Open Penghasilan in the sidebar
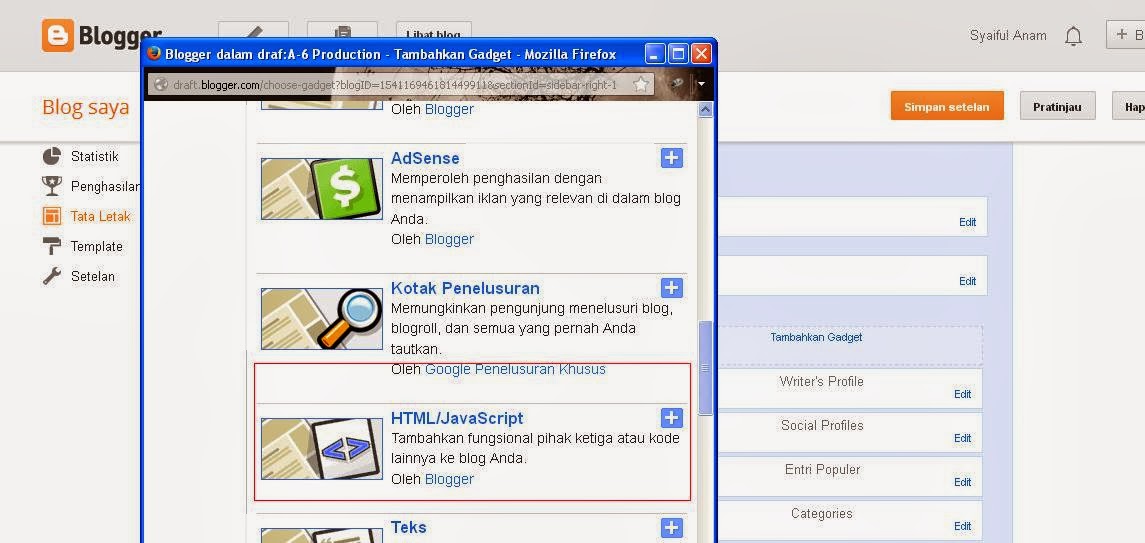This screenshot has width=1145, height=543. point(107,186)
